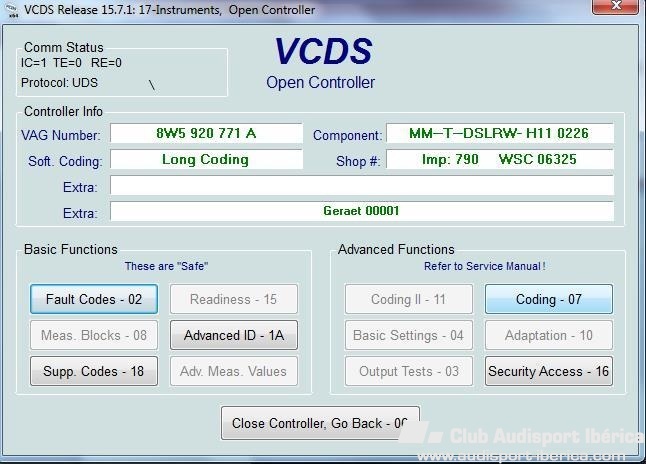Click the Basic Functions group label
The width and height of the screenshot is (646, 464).
(x=70, y=249)
